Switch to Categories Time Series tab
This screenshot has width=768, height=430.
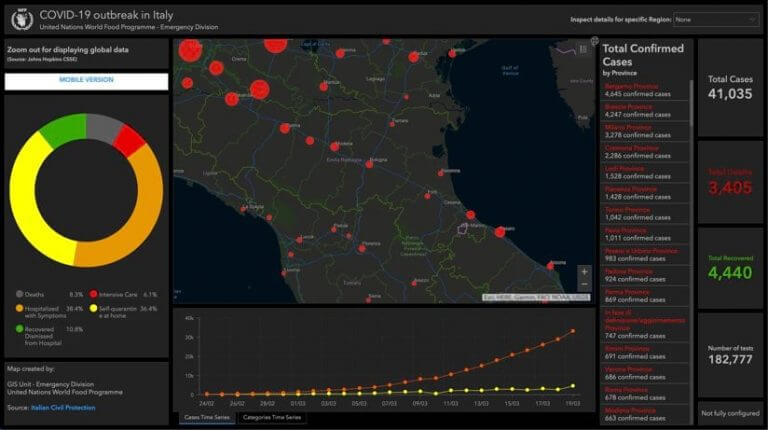272,418
